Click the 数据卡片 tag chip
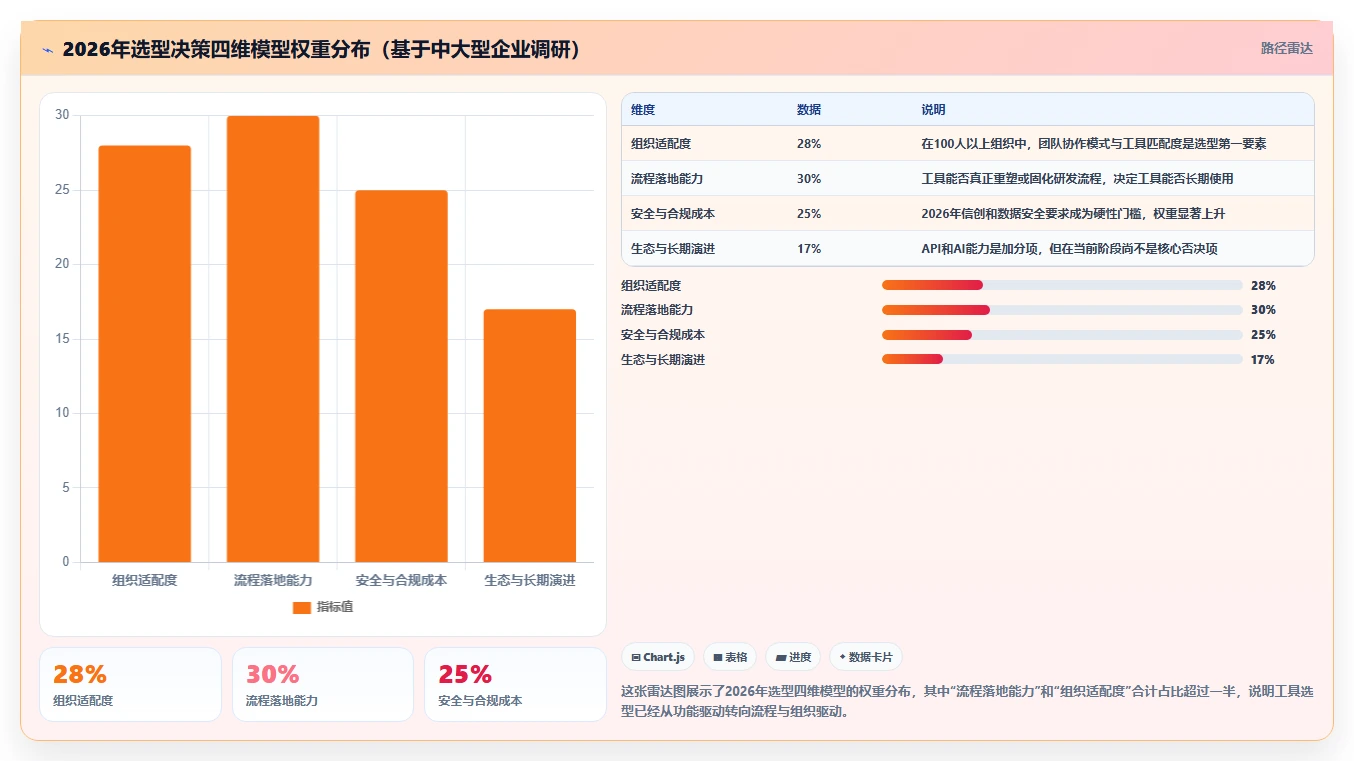Viewport: 1354px width, 761px height. tap(866, 657)
